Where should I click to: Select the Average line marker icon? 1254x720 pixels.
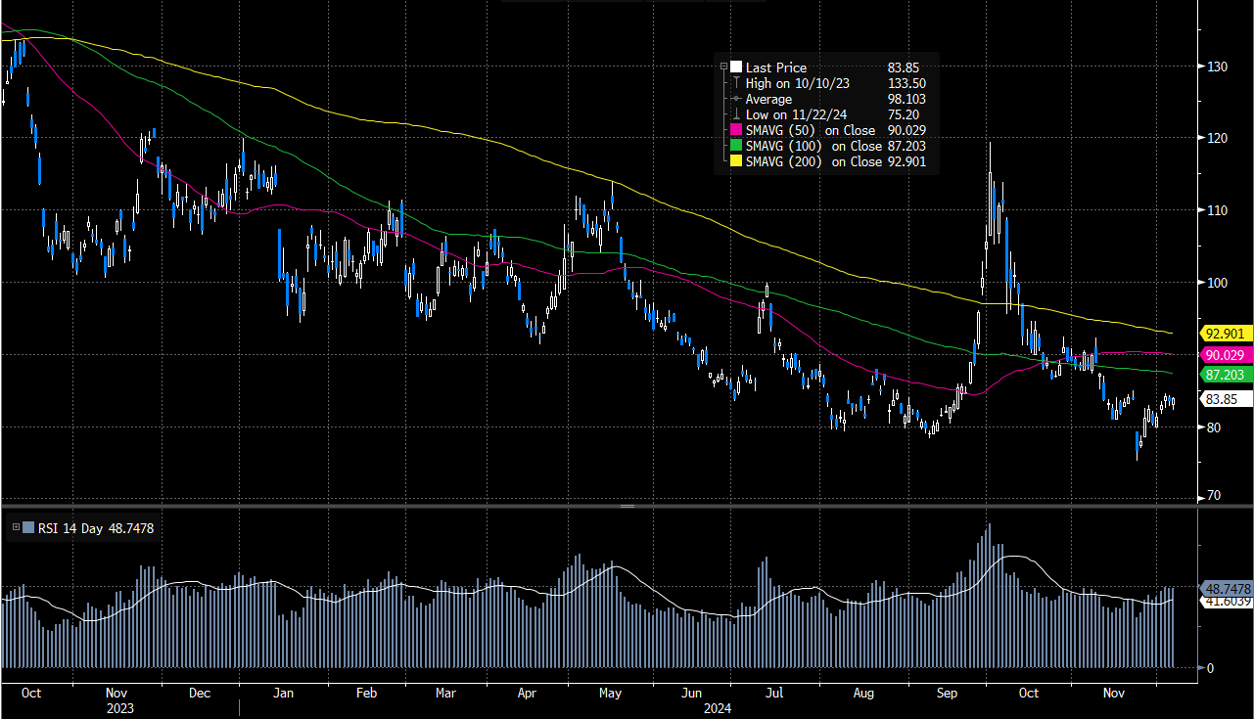[736, 99]
